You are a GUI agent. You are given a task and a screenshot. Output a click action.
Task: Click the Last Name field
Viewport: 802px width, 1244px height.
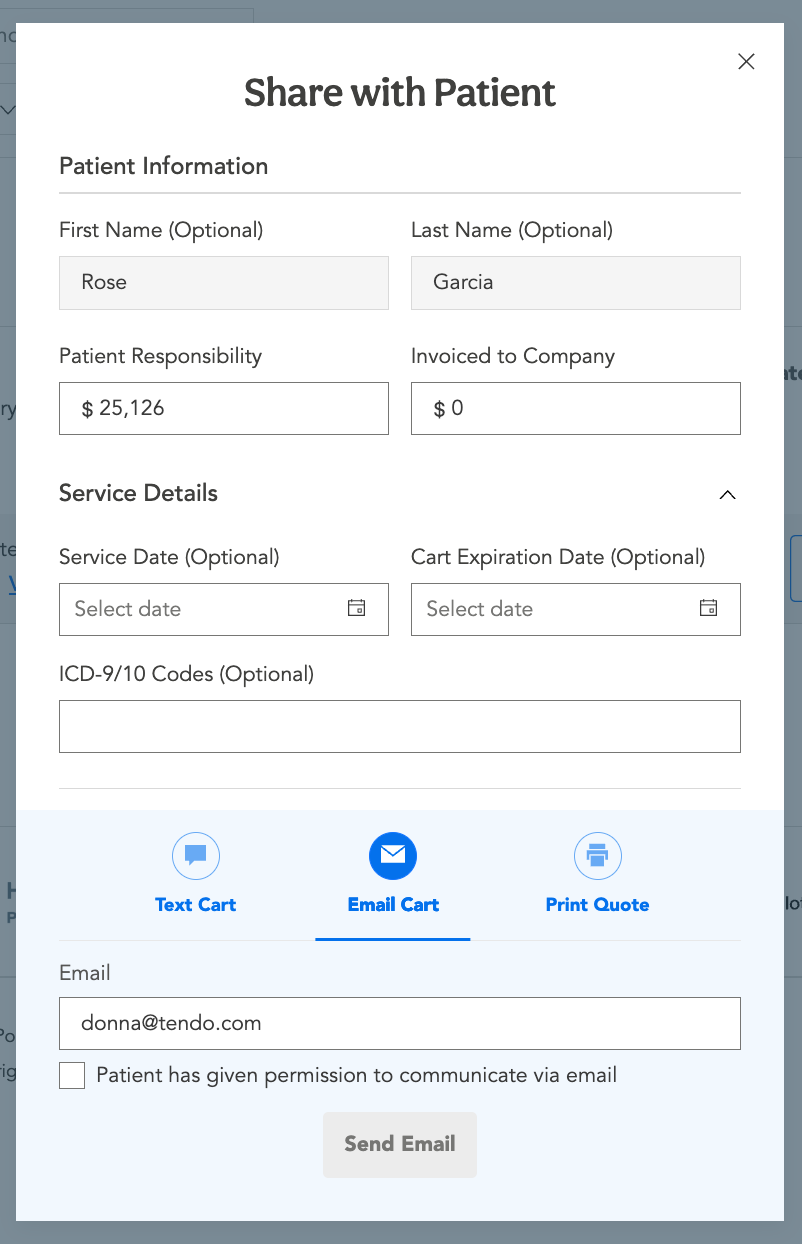point(576,282)
